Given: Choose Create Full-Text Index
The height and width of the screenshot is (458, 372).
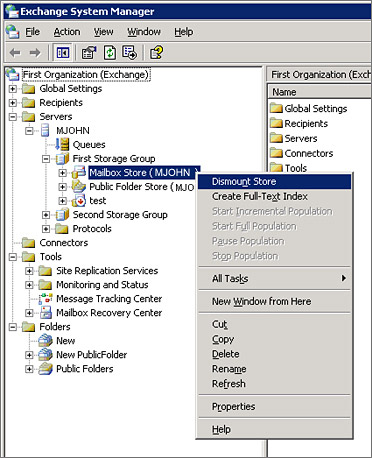Looking at the screenshot, I should point(275,196).
